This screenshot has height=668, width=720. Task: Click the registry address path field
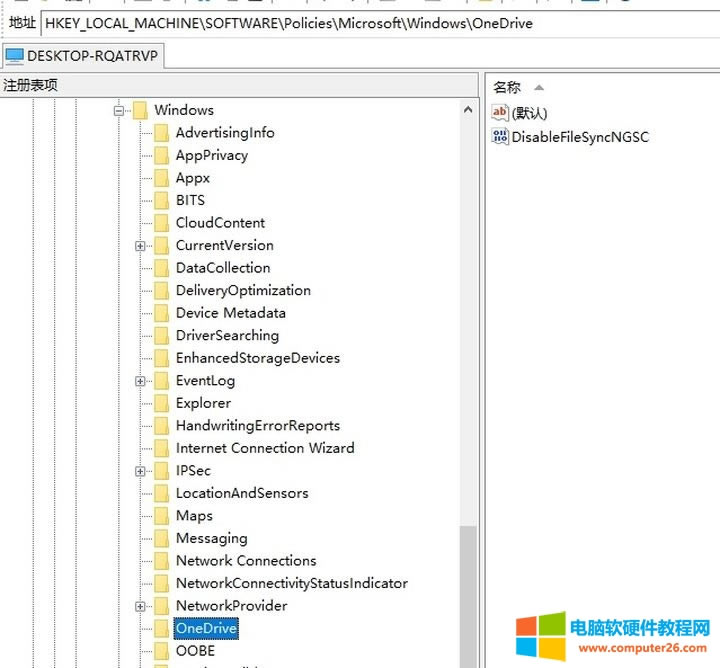pos(380,23)
